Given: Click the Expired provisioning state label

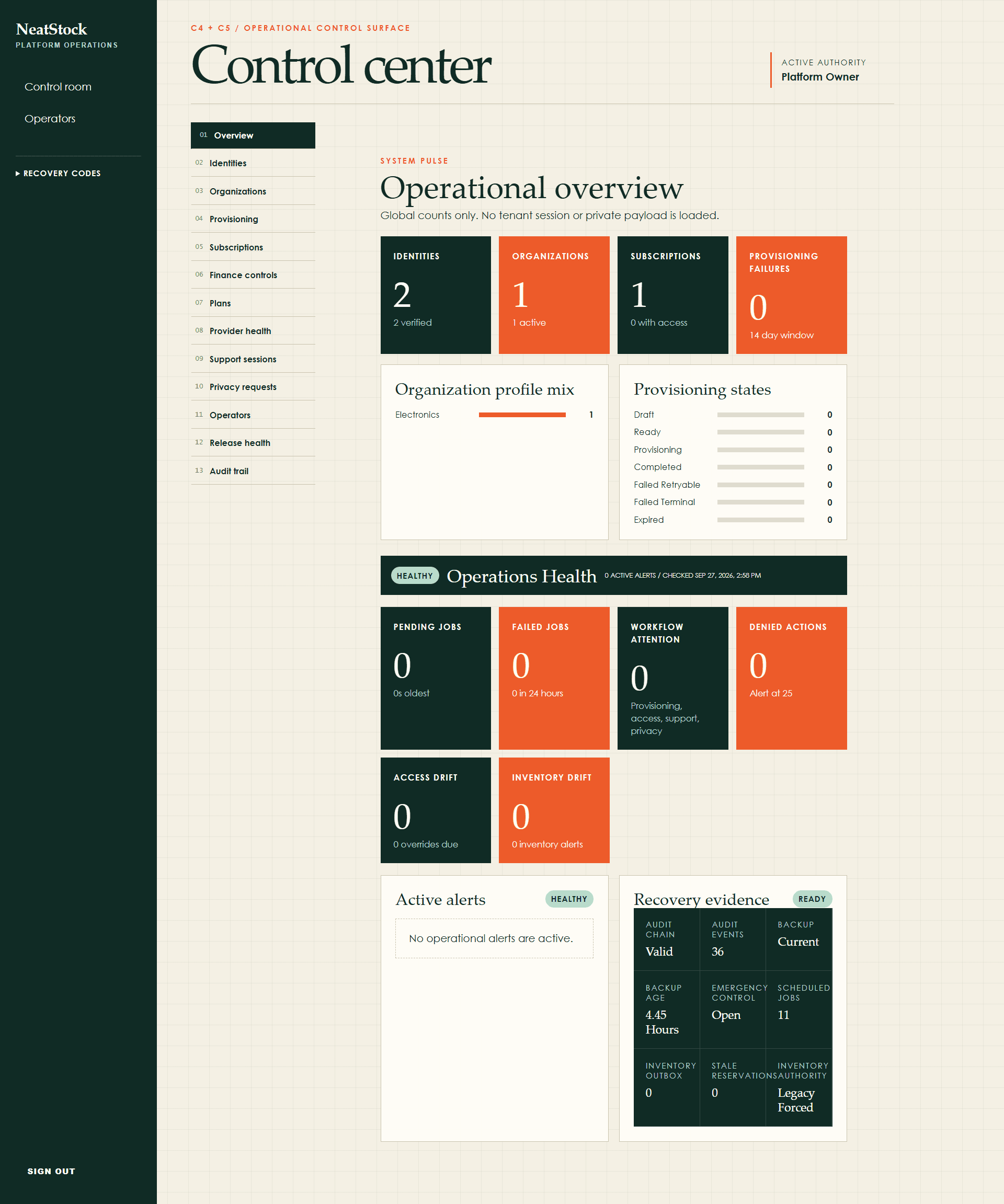Looking at the screenshot, I should [x=648, y=520].
